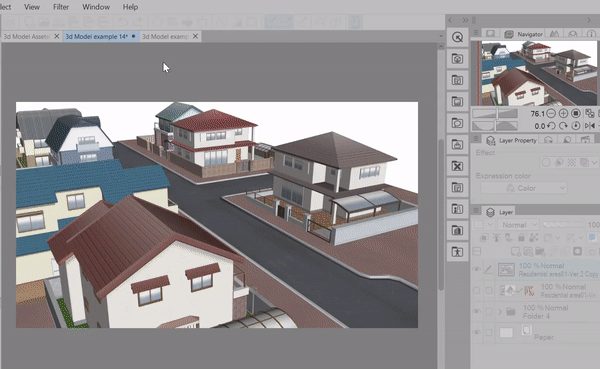
Task: Click the canvas vertical scrollbar
Action: tap(441, 214)
